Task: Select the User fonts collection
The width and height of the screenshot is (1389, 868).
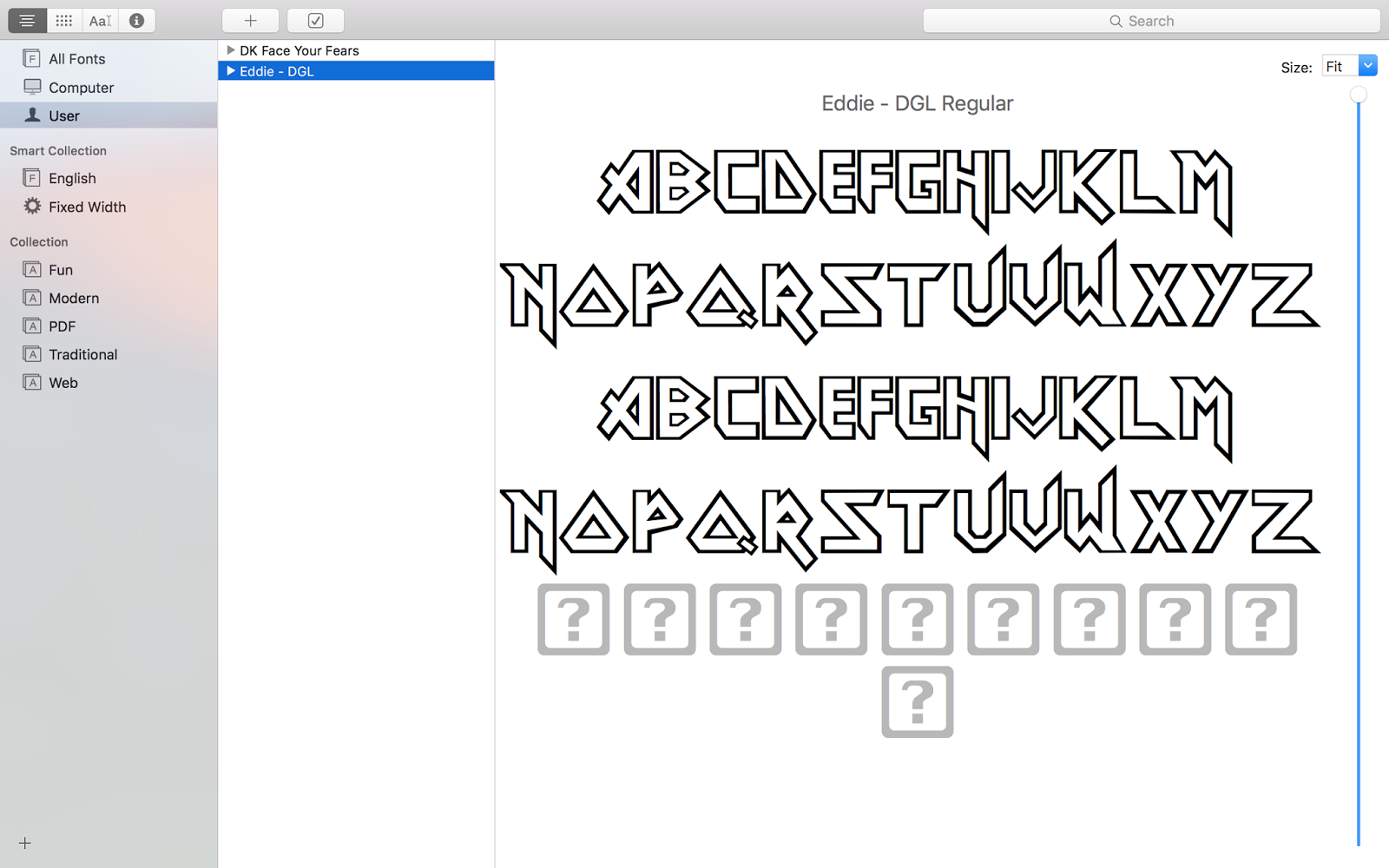Action: coord(109,115)
